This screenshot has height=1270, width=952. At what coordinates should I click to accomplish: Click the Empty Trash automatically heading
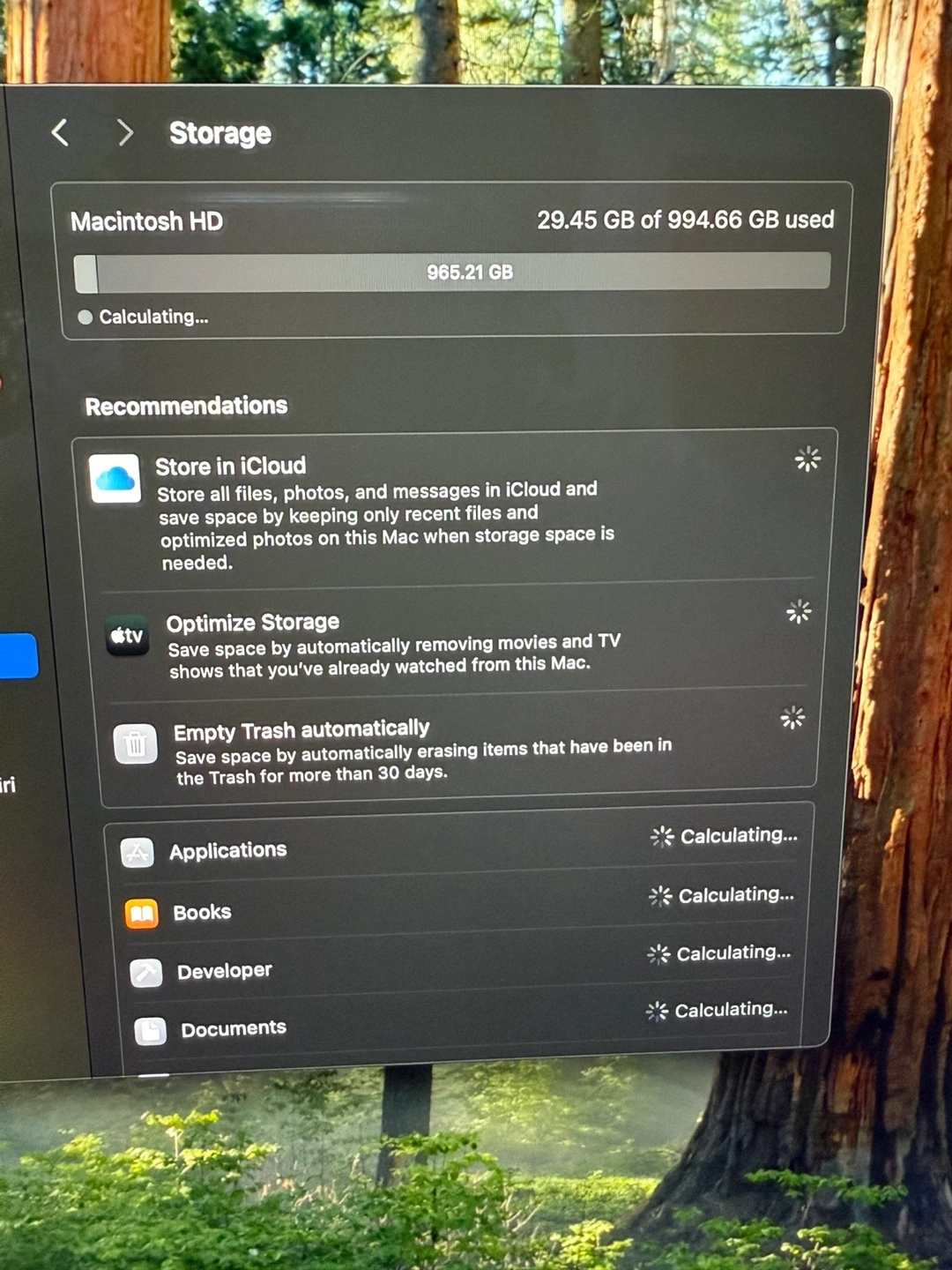(301, 730)
